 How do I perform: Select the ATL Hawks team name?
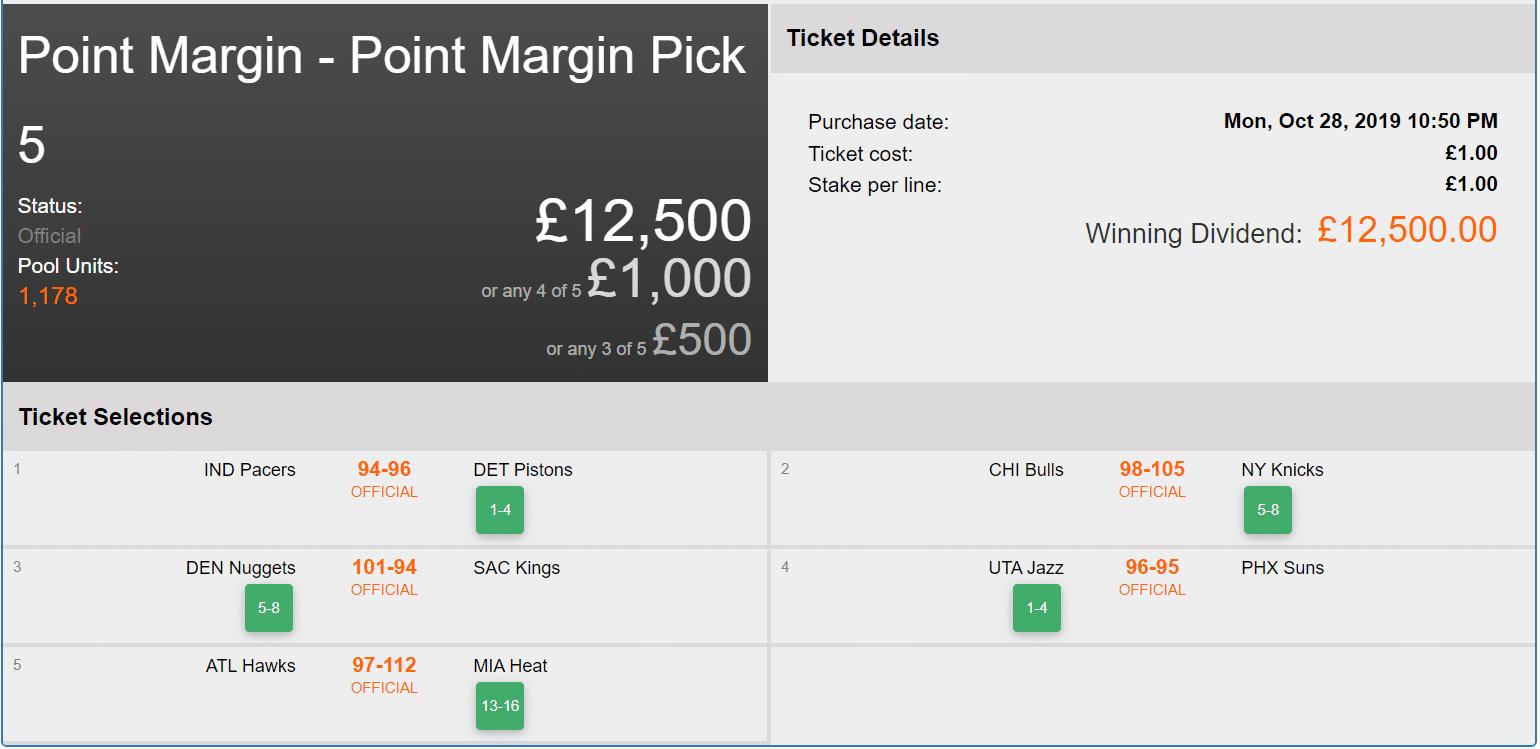[x=251, y=666]
